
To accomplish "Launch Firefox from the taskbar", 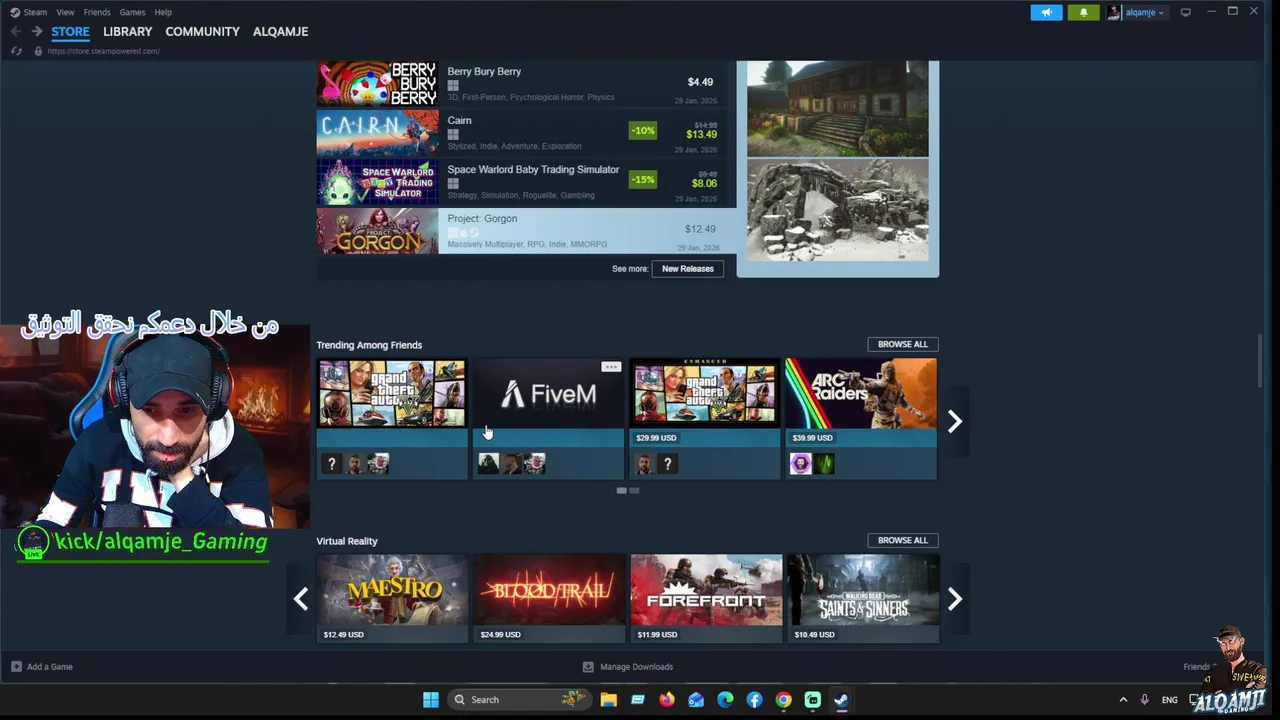I will coord(667,700).
